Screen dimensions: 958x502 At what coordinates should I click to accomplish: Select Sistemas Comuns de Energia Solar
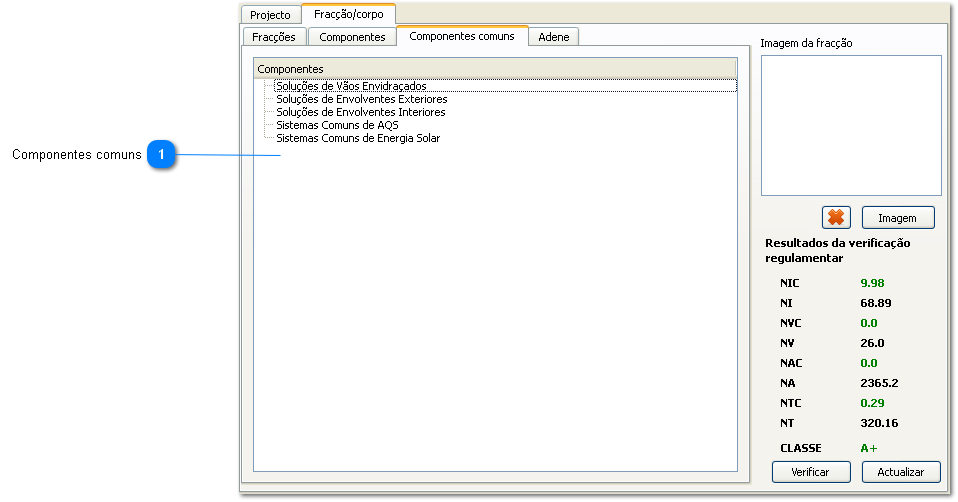pos(358,138)
